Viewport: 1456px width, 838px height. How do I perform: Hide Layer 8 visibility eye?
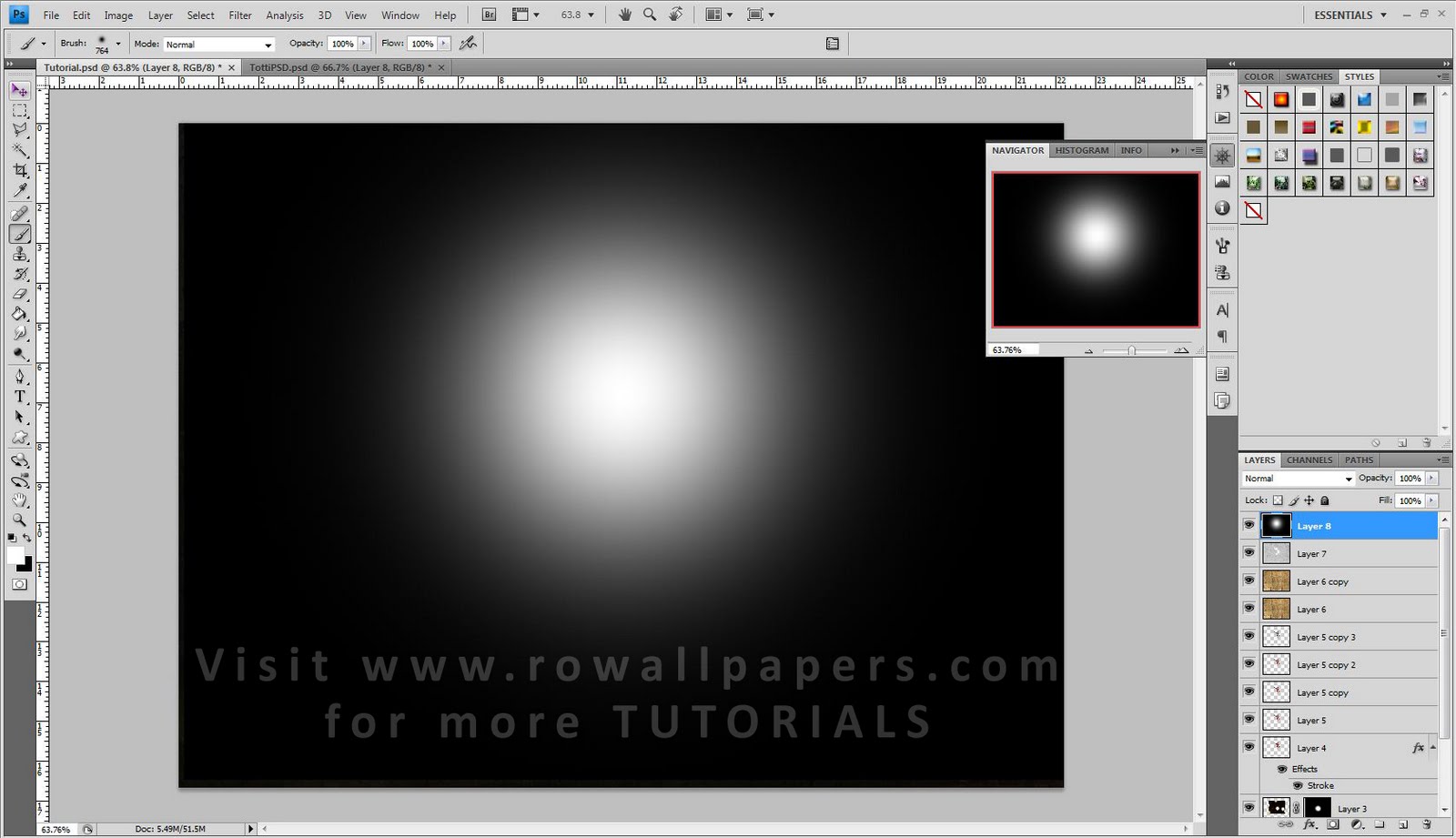pos(1249,525)
